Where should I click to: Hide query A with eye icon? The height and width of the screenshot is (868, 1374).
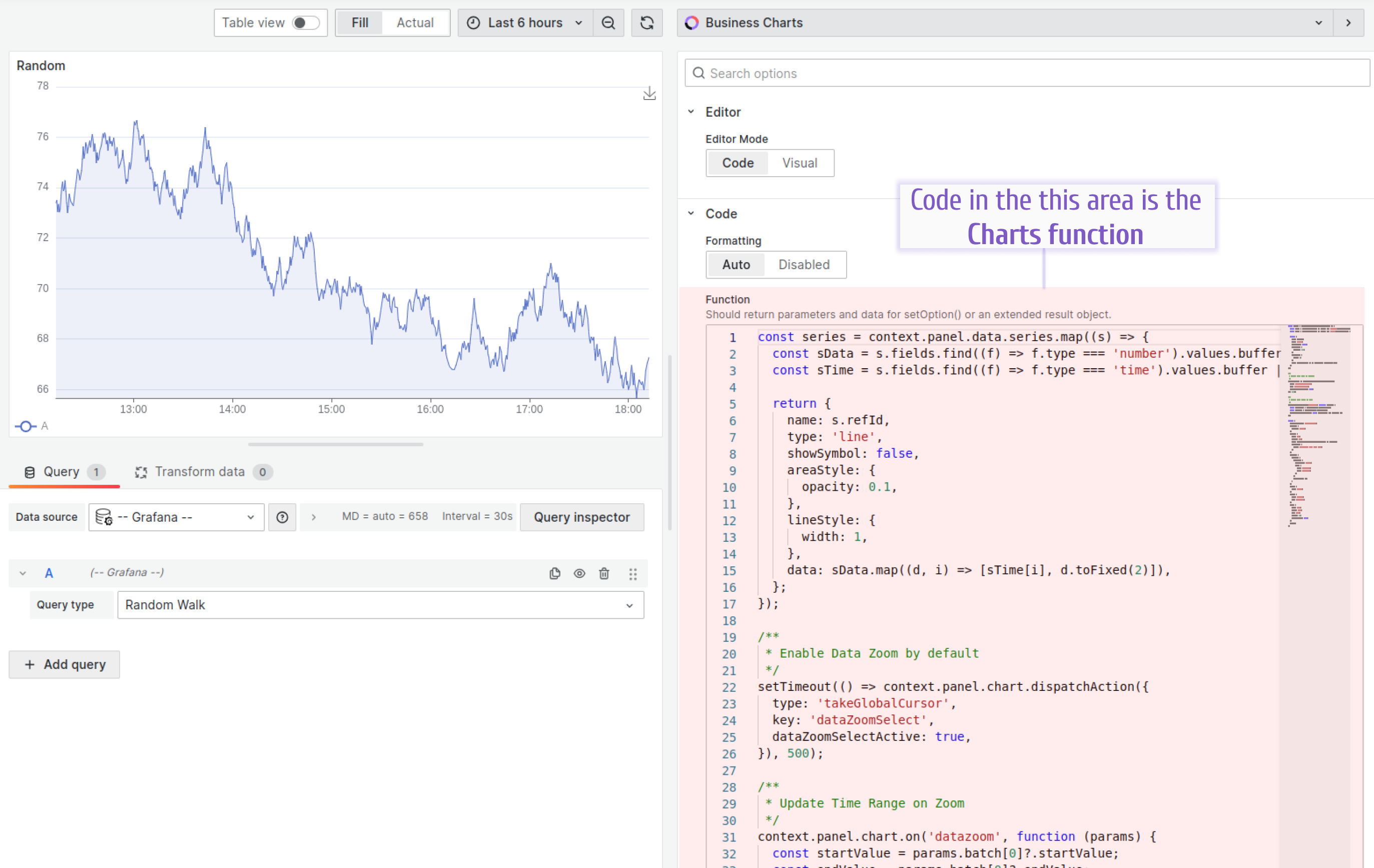579,573
